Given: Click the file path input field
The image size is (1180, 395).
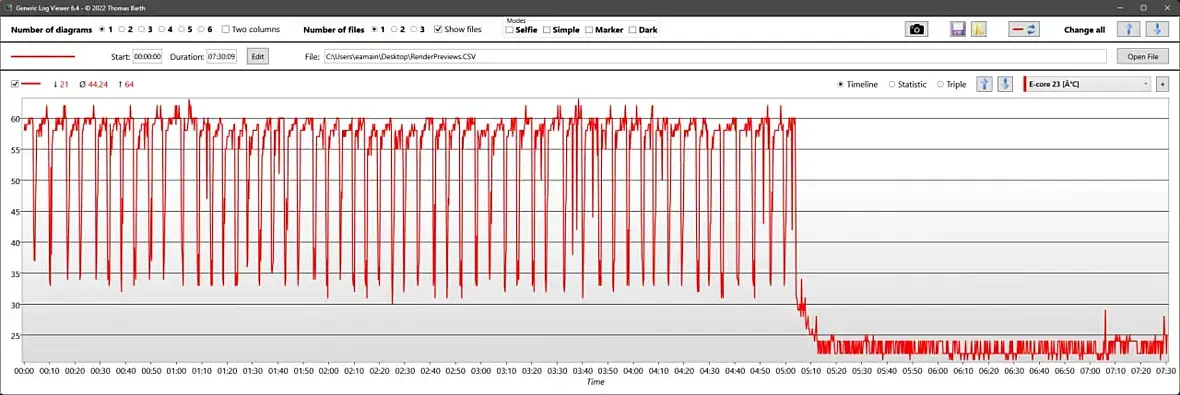Looking at the screenshot, I should pos(715,56).
